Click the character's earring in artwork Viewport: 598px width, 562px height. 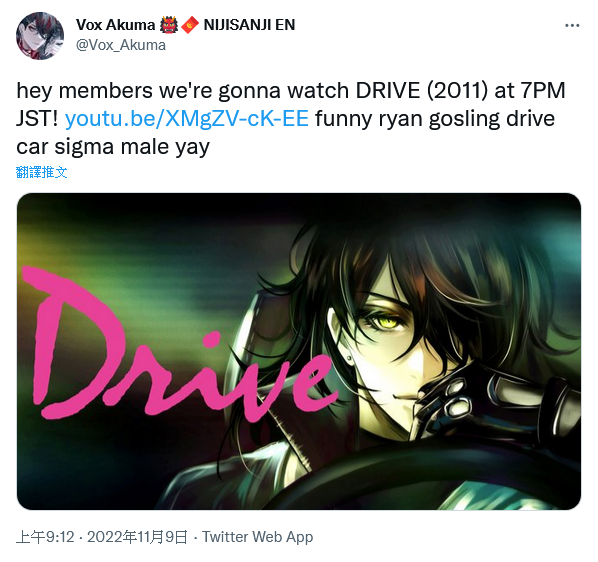pos(349,359)
